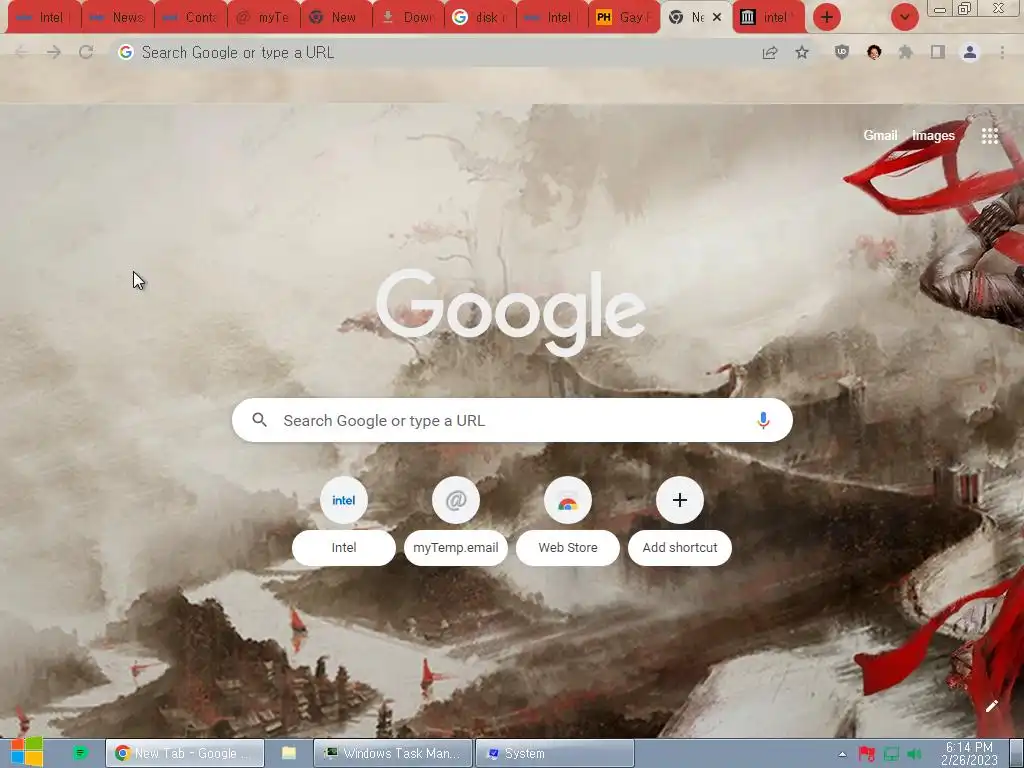Open the uBlock Origin extension icon
The height and width of the screenshot is (768, 1024).
(x=842, y=52)
